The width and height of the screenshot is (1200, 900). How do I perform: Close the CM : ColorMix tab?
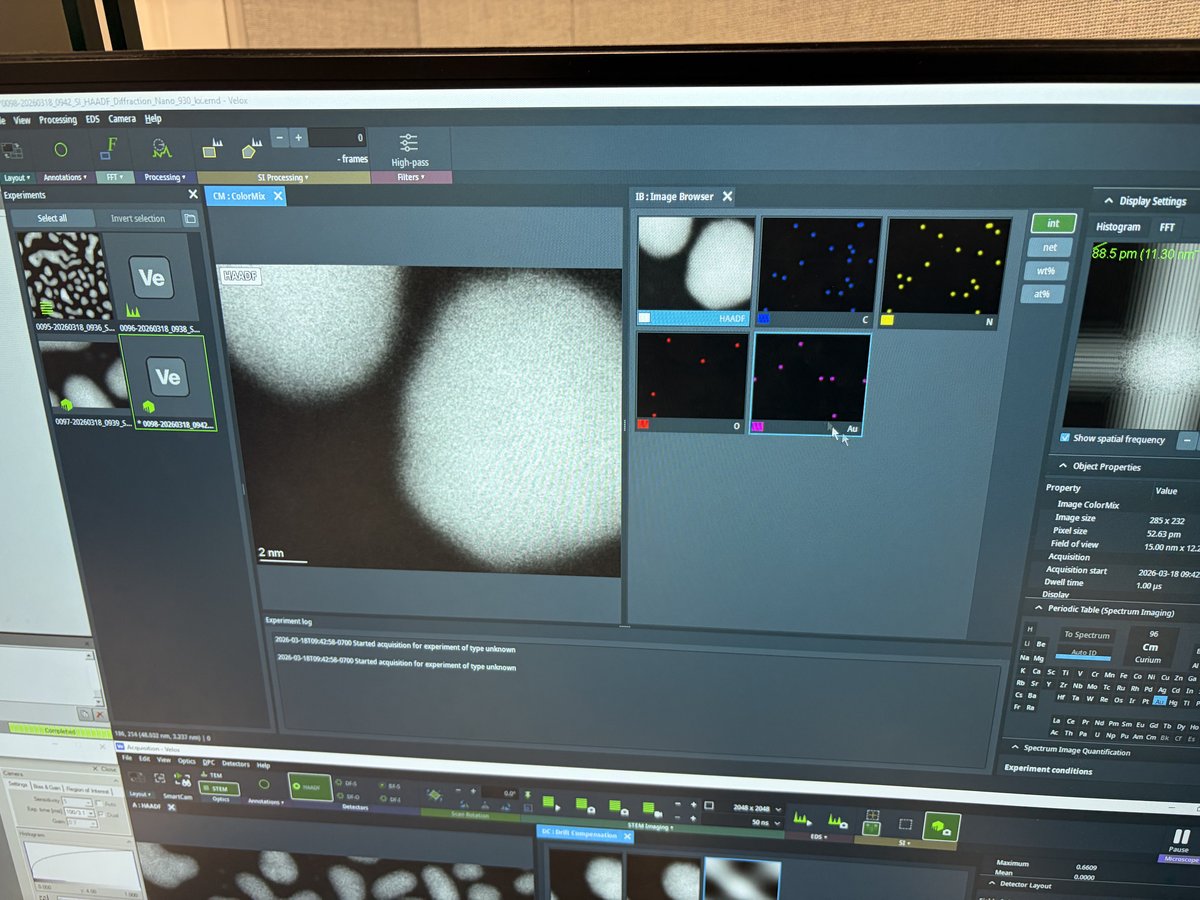click(278, 197)
